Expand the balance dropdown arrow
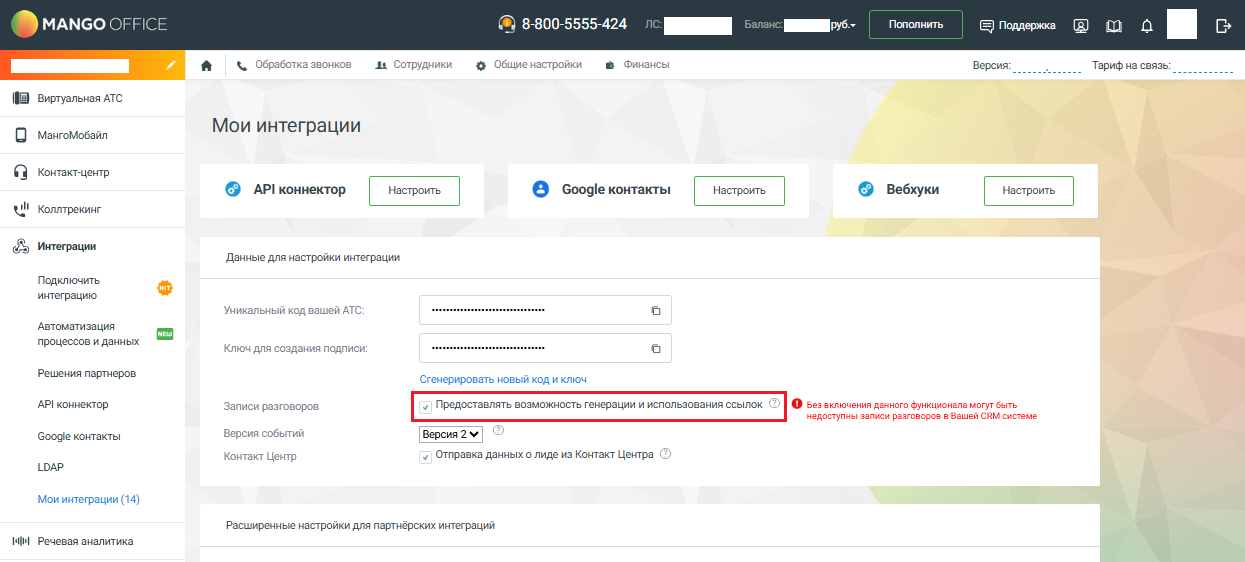 (853, 26)
